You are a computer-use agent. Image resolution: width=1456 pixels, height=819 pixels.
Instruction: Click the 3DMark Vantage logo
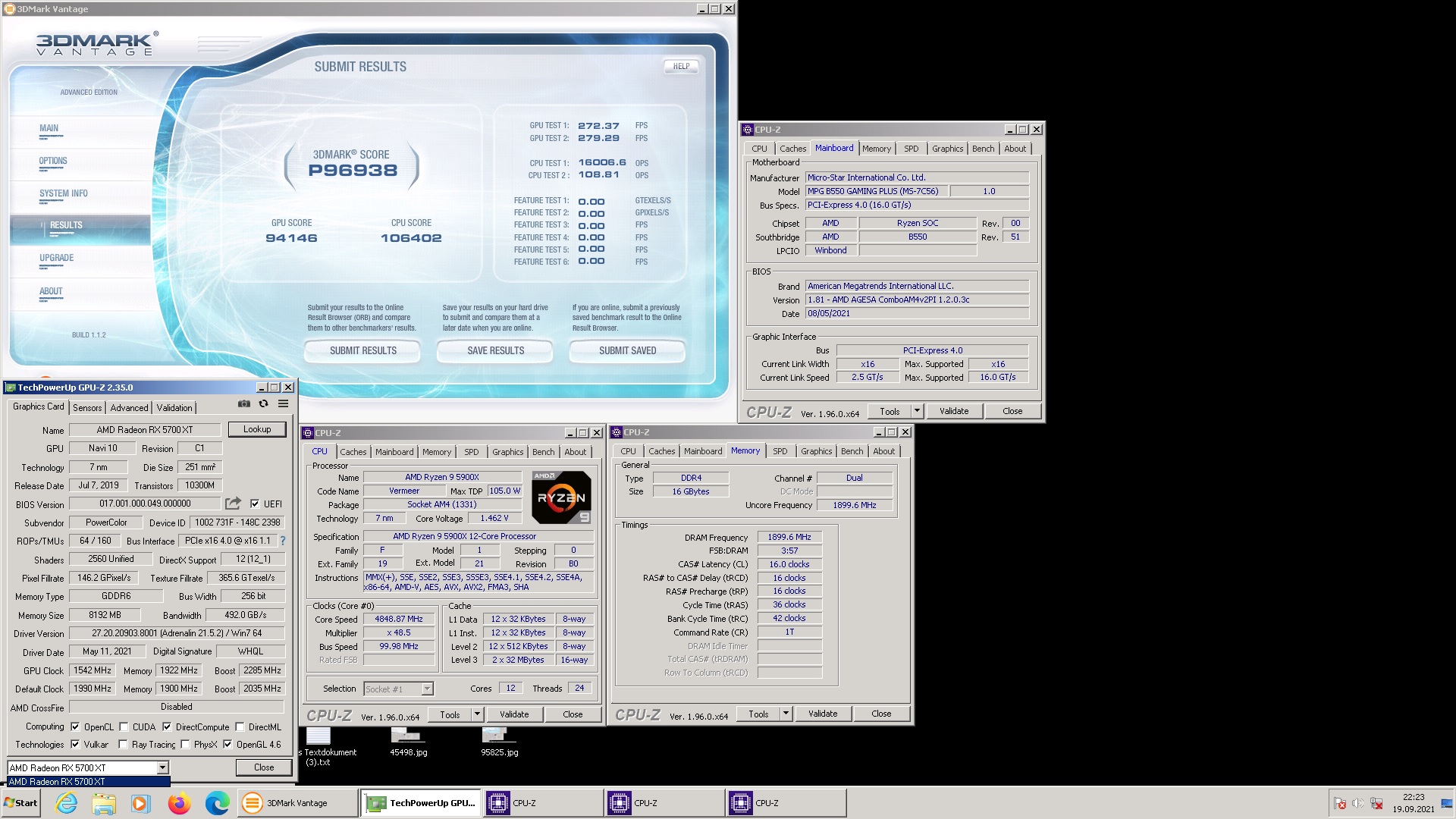[x=97, y=44]
